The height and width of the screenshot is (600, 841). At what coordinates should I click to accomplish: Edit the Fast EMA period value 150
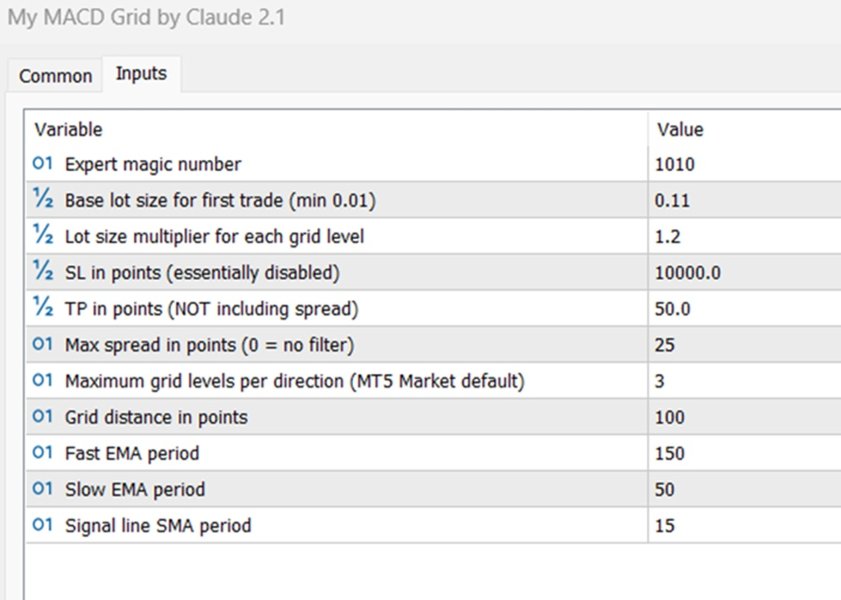688,453
